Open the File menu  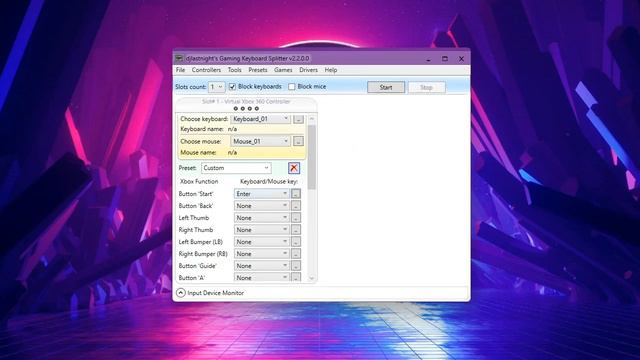coord(180,70)
